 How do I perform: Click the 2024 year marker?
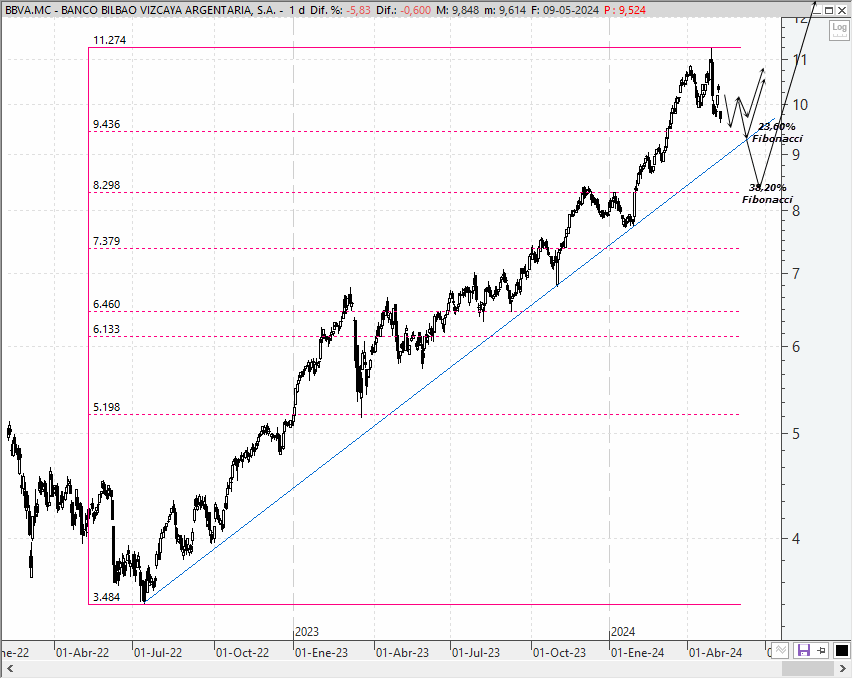coord(623,632)
